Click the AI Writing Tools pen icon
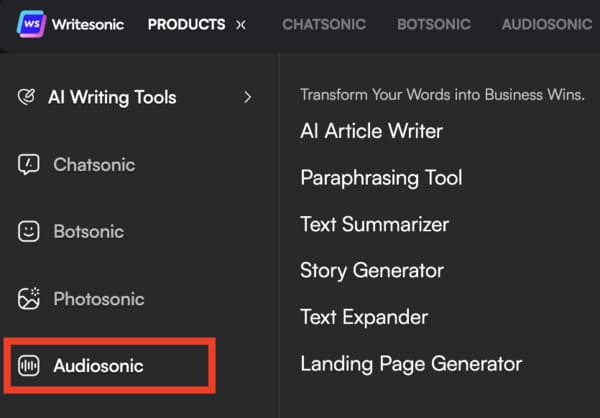Screen dimensions: 600x418 (x=26, y=97)
